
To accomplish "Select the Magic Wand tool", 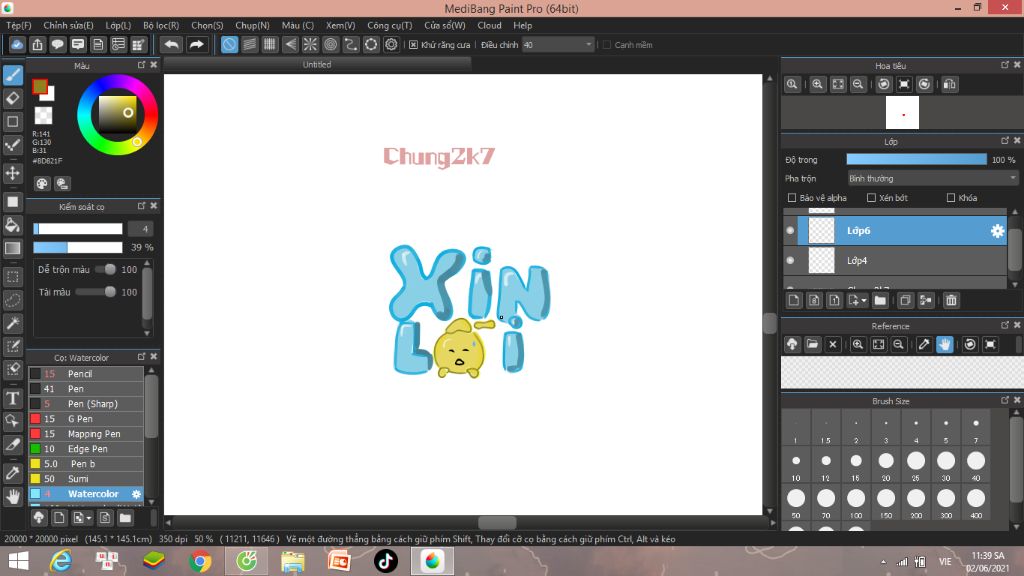I will point(13,323).
